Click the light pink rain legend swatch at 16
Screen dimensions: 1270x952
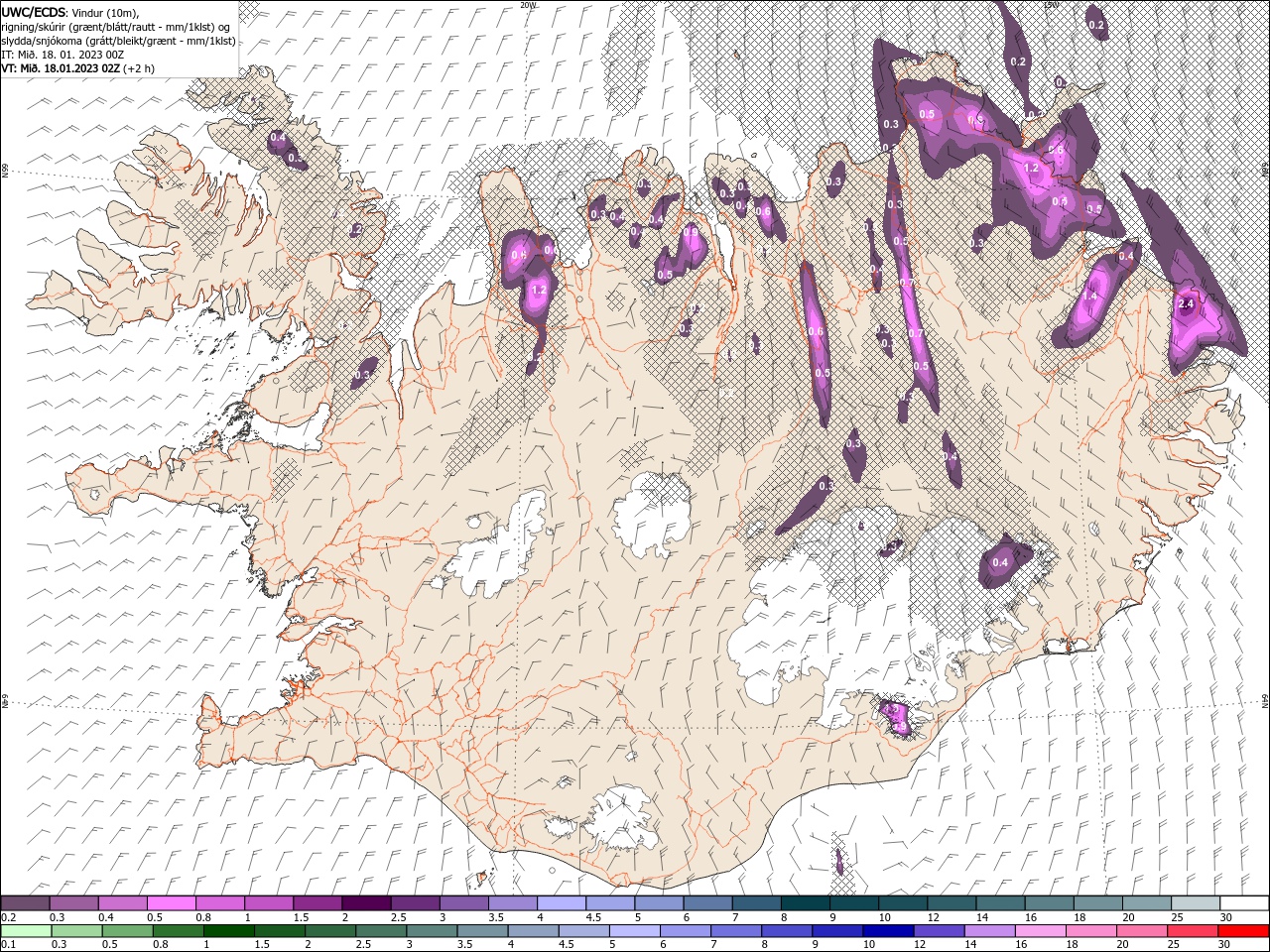tap(1039, 931)
